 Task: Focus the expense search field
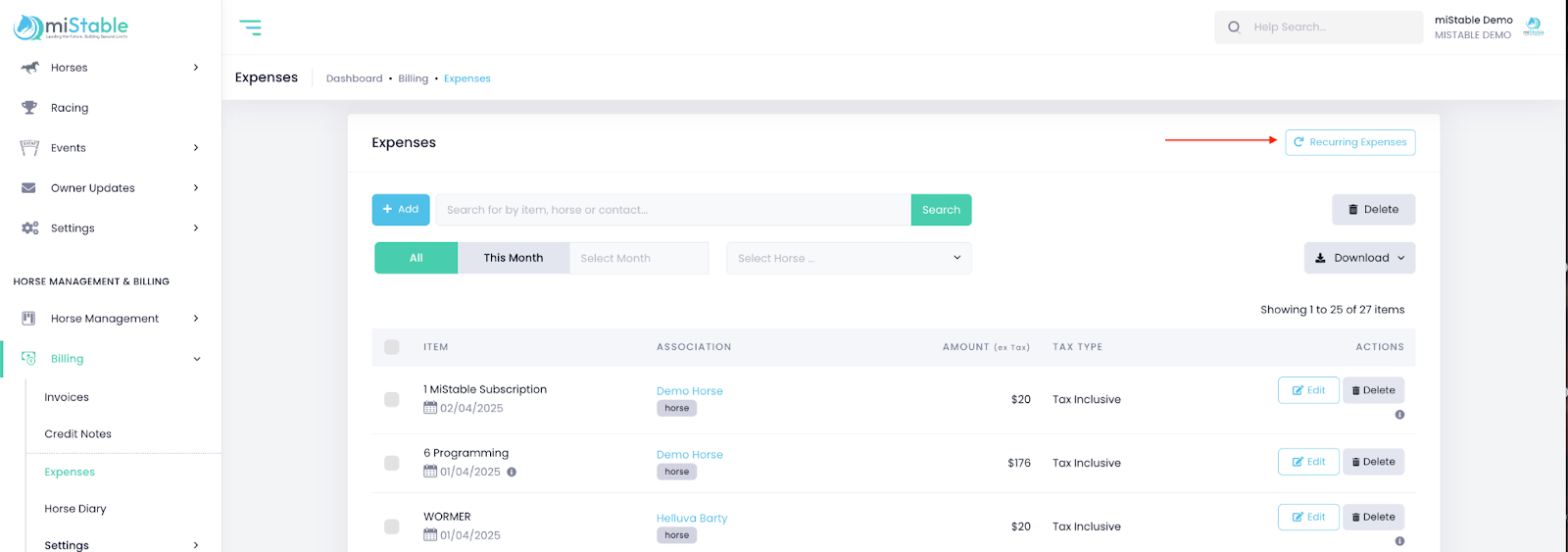[x=673, y=210]
